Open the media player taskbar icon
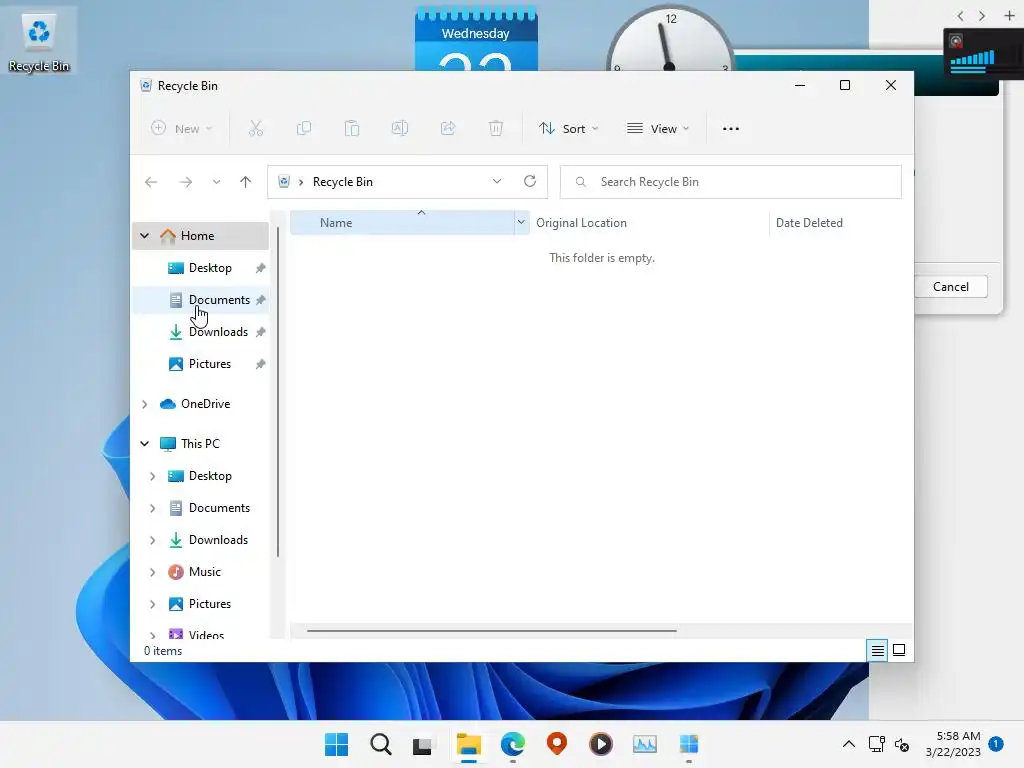Viewport: 1024px width, 768px height. click(600, 744)
